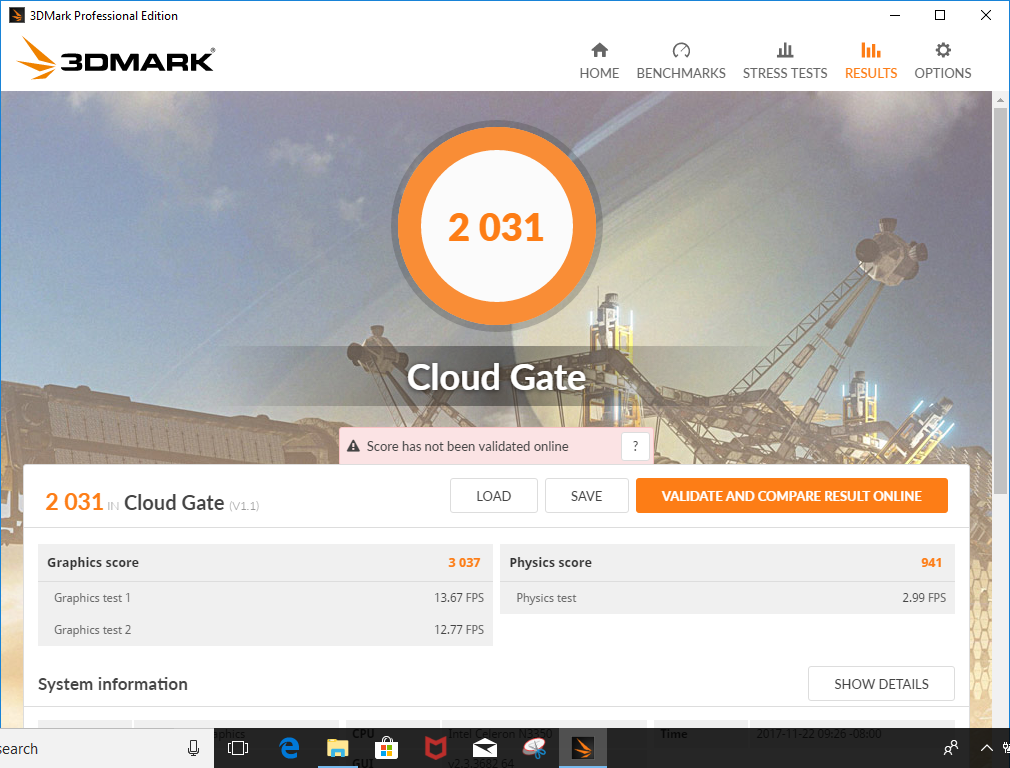Switch to the BENCHMARKS tab
Screen dimensions: 1010x768
click(681, 61)
